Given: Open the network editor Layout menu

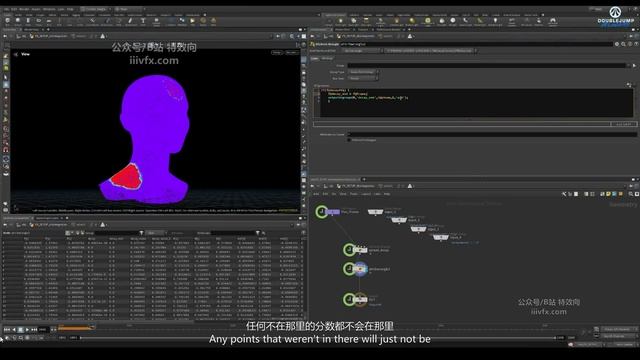Looking at the screenshot, I should click(366, 194).
